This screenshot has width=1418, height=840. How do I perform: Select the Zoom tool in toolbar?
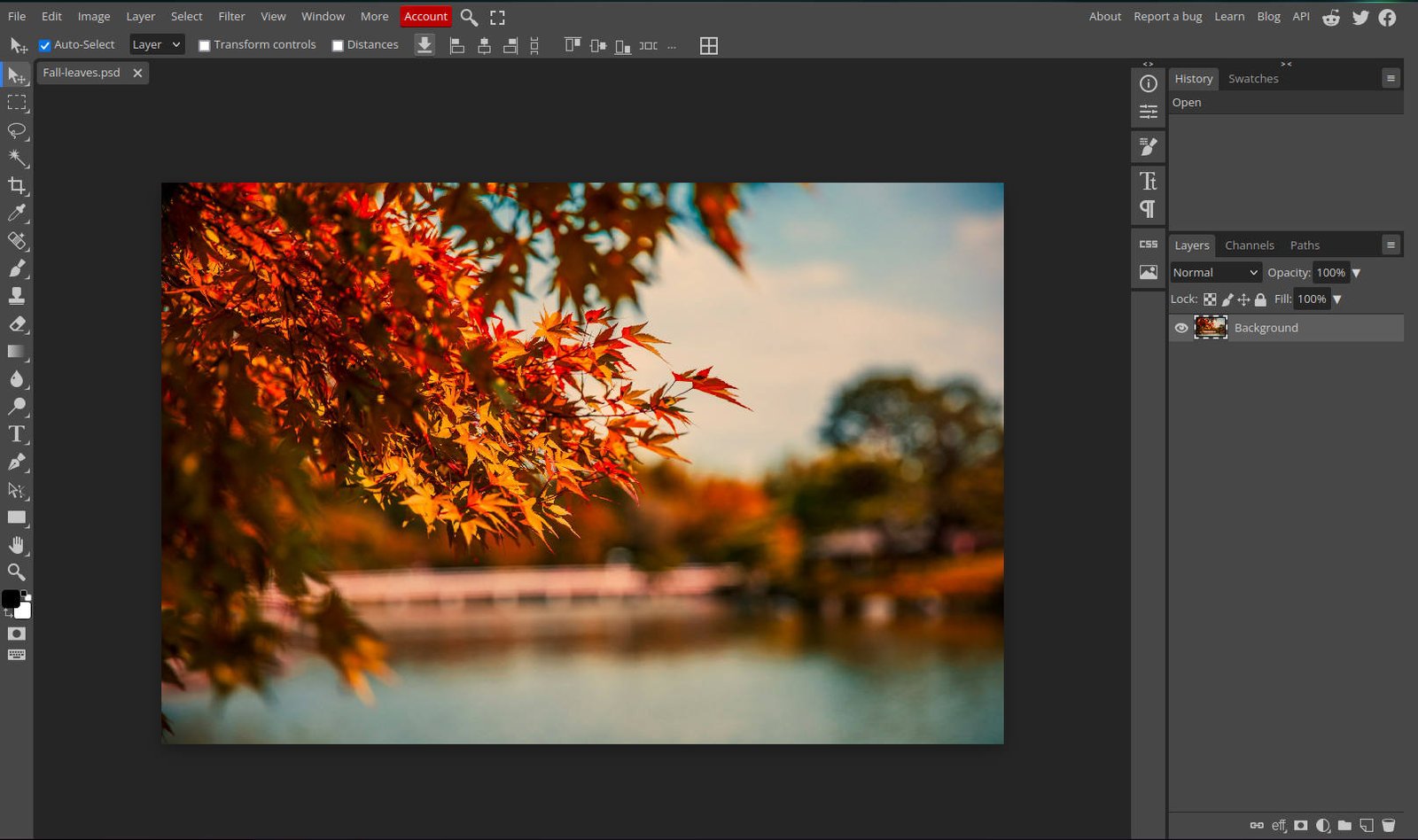[x=17, y=572]
